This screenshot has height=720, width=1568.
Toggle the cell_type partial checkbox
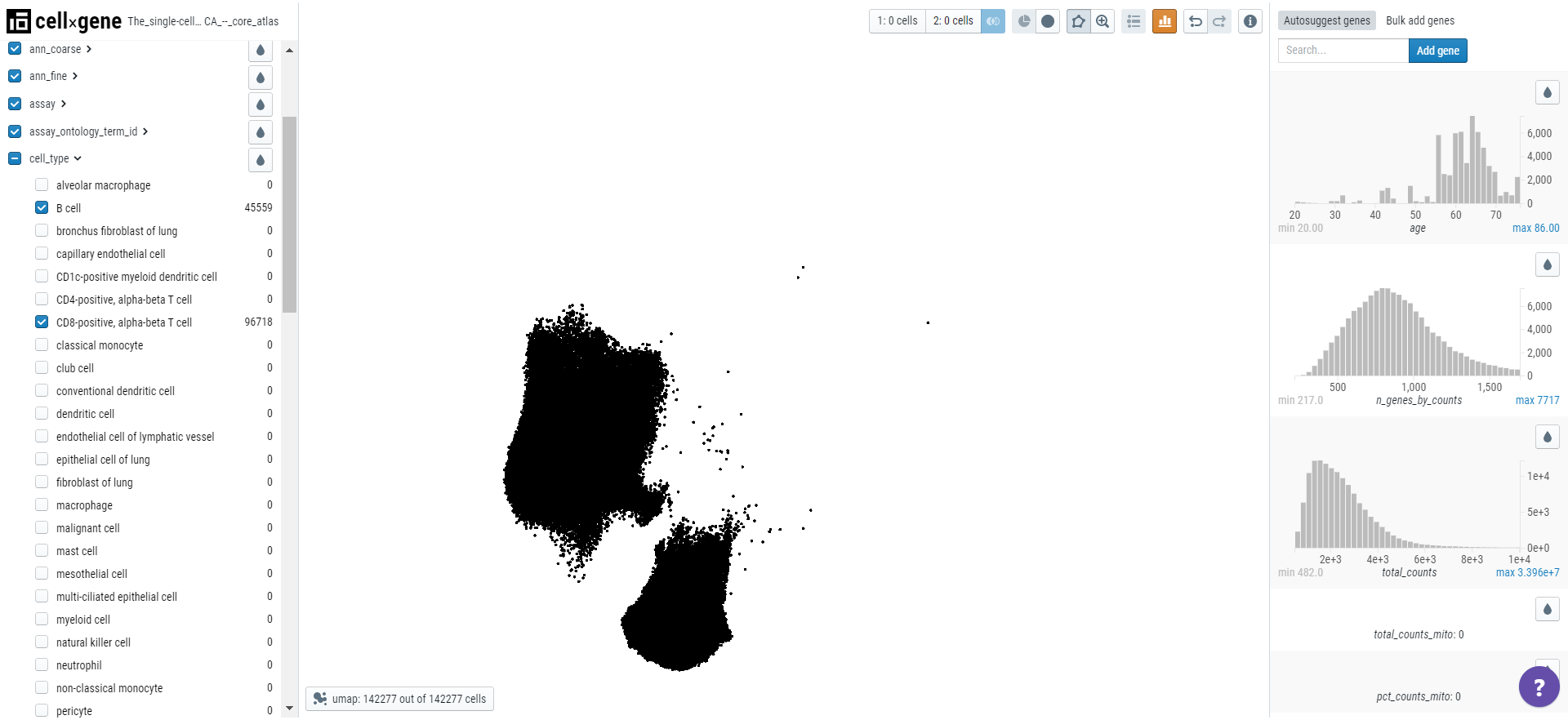click(x=15, y=158)
